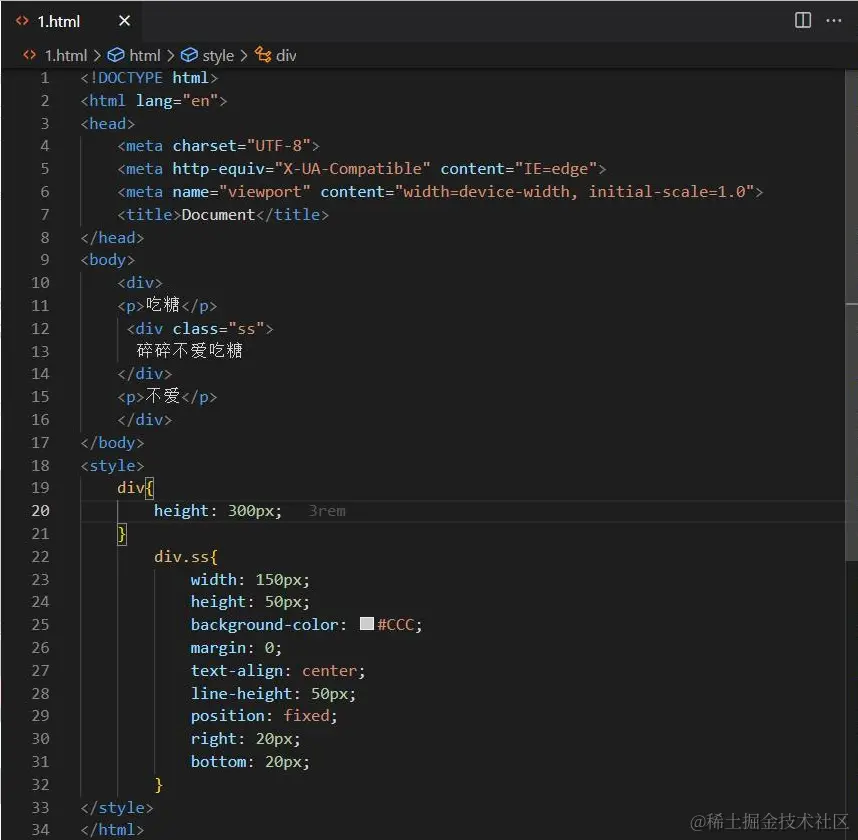Open the #CCC color swatch picker
Viewport: 858px width, 840px height.
(x=367, y=624)
